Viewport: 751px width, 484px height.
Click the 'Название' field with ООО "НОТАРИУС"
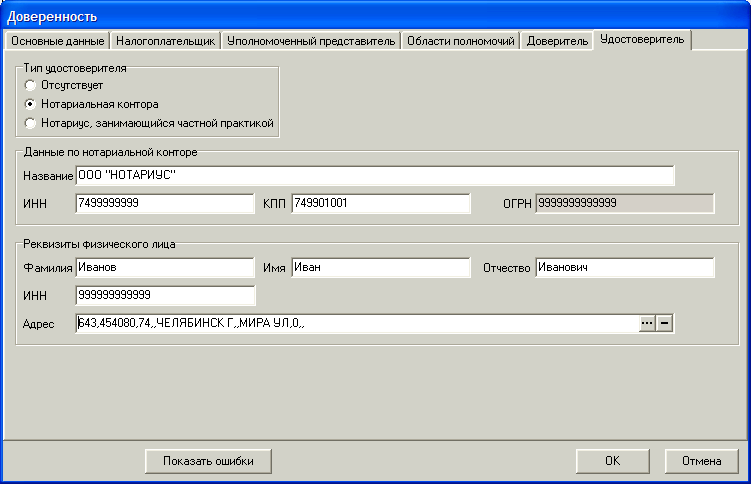[x=375, y=176]
